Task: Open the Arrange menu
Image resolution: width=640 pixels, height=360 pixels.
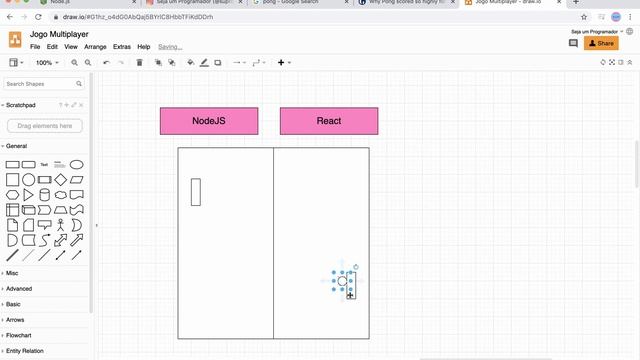Action: tap(95, 47)
